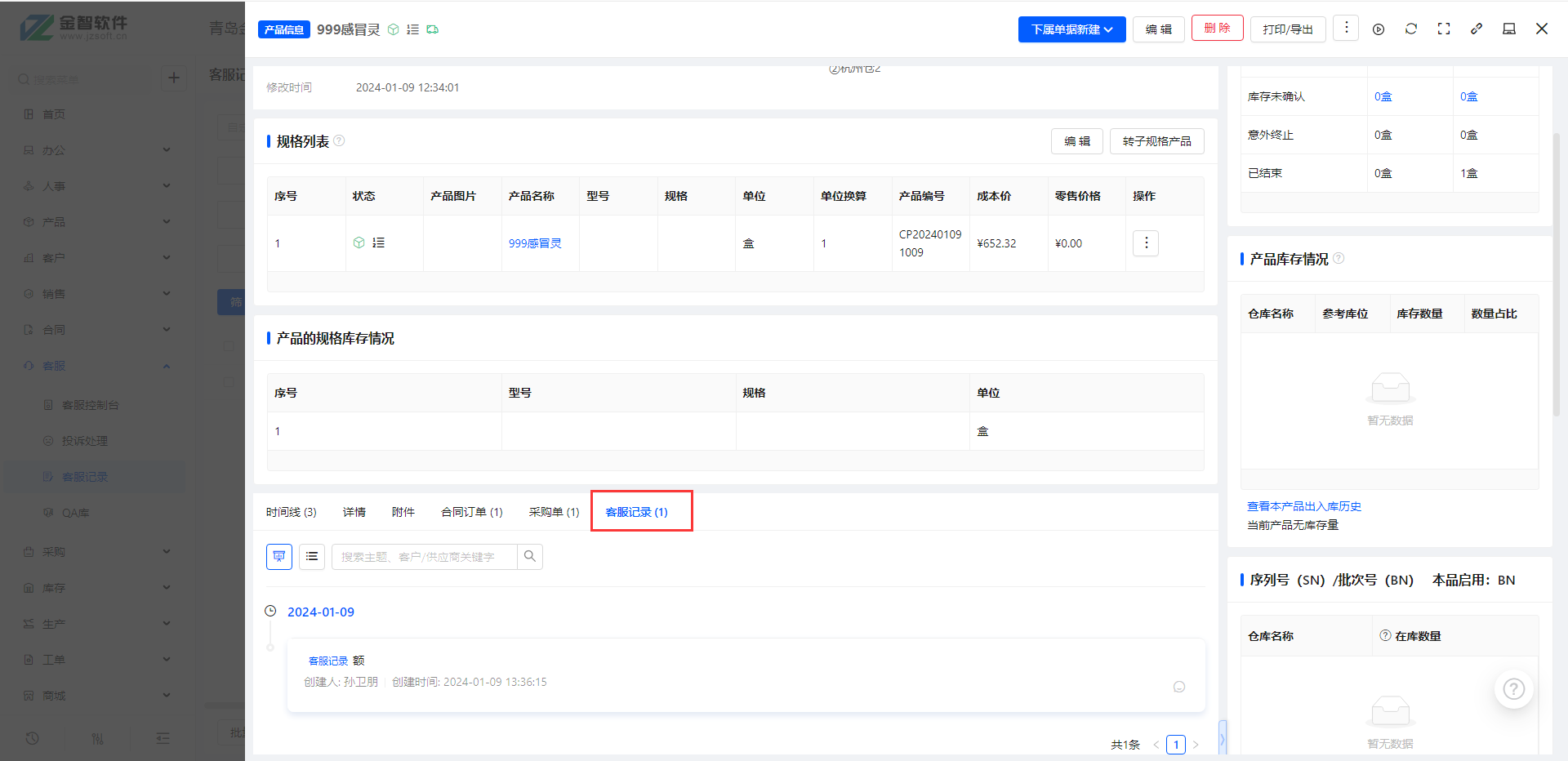This screenshot has height=761, width=1568.
Task: Expand 产品 menu in sidebar
Action: point(96,222)
